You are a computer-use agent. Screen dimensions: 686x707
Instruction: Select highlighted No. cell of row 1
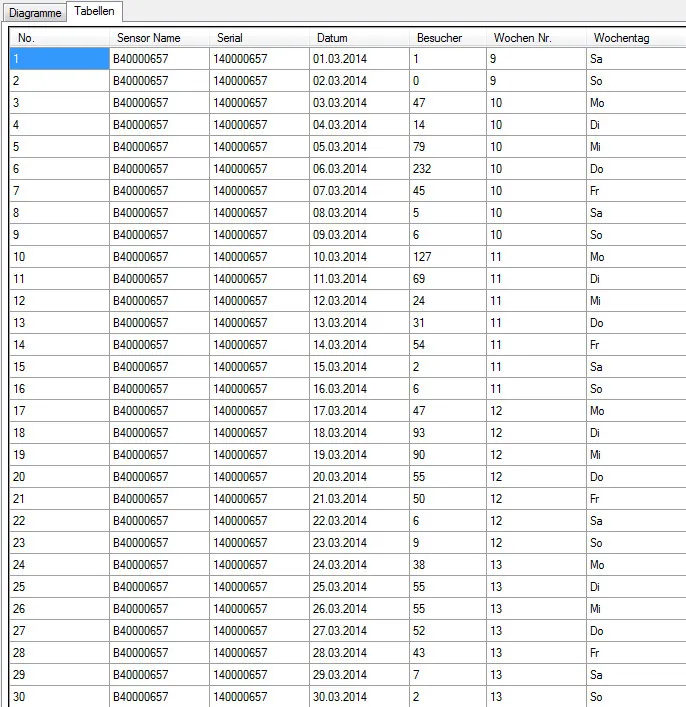point(60,59)
